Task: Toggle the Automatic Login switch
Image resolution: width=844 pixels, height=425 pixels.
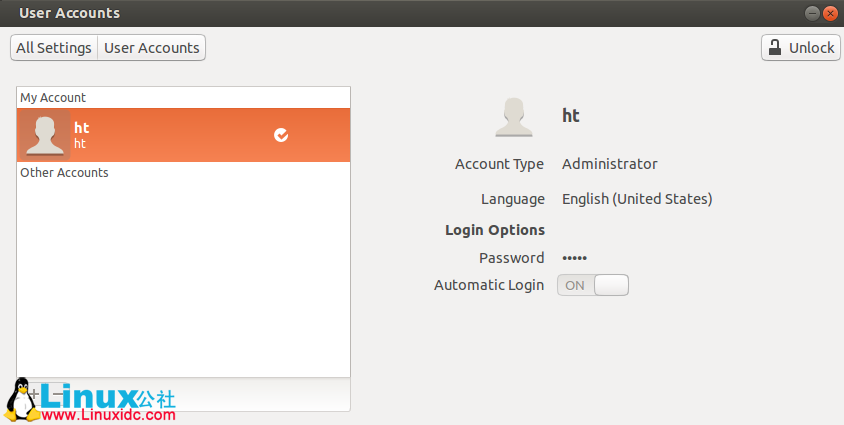Action: click(593, 285)
